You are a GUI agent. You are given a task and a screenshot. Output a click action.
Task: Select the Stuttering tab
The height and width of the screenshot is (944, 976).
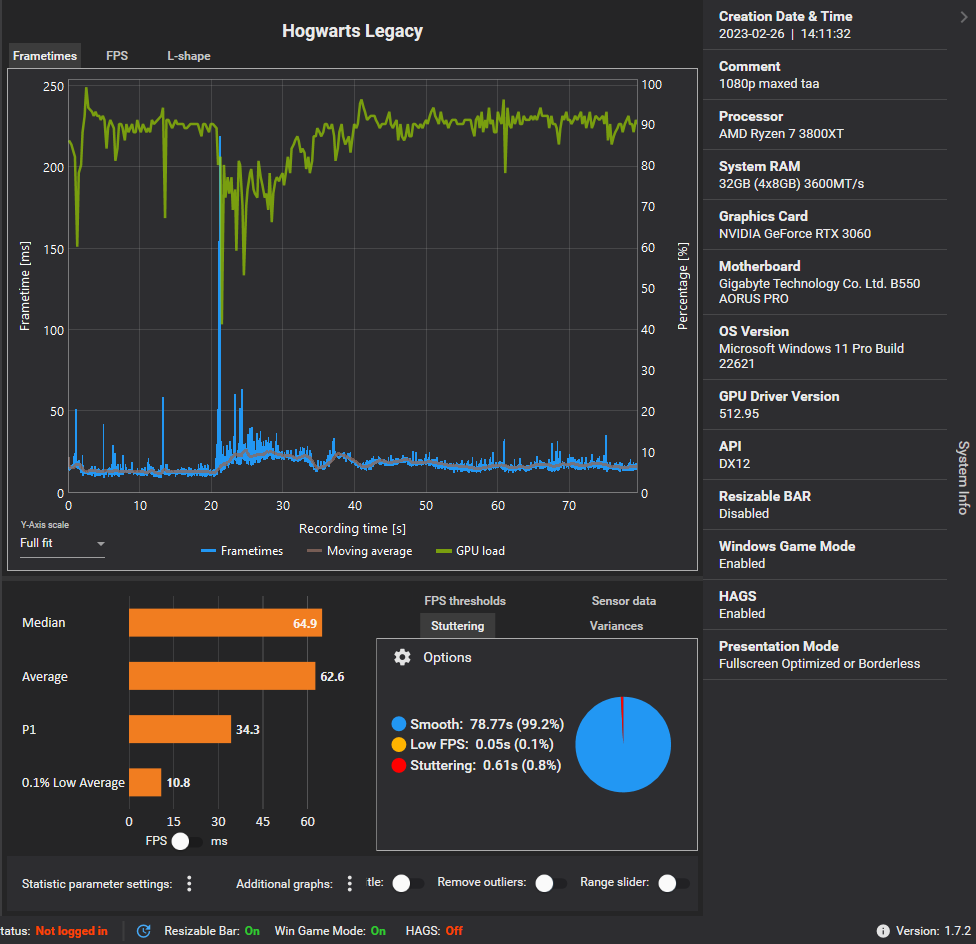point(458,625)
